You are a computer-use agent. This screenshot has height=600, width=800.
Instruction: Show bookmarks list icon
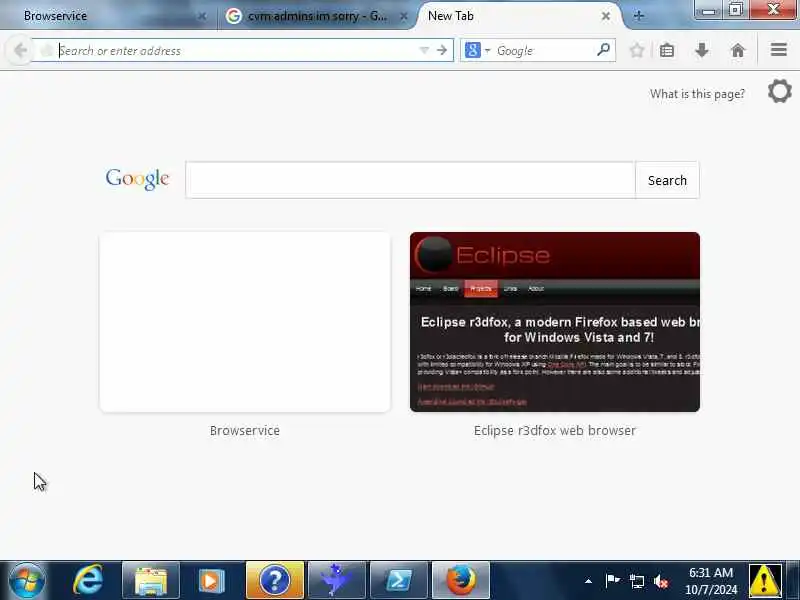point(667,50)
